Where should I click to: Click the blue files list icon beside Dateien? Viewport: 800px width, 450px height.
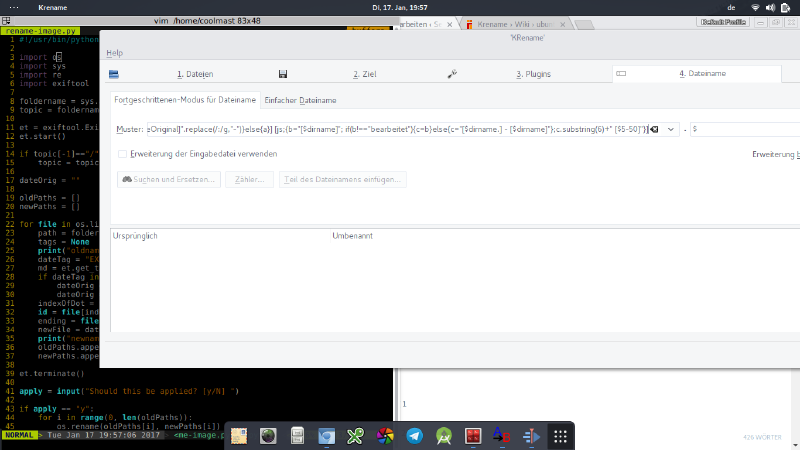(x=114, y=74)
